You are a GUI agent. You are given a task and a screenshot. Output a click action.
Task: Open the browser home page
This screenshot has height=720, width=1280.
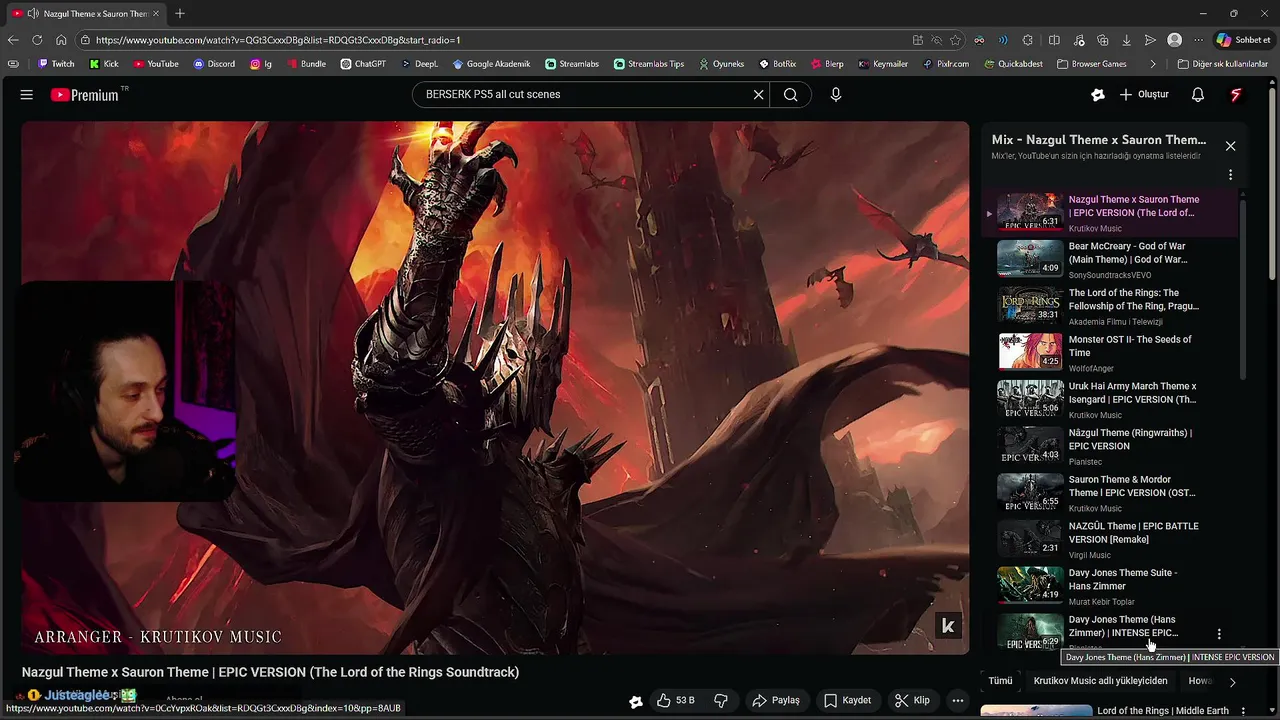pos(61,40)
